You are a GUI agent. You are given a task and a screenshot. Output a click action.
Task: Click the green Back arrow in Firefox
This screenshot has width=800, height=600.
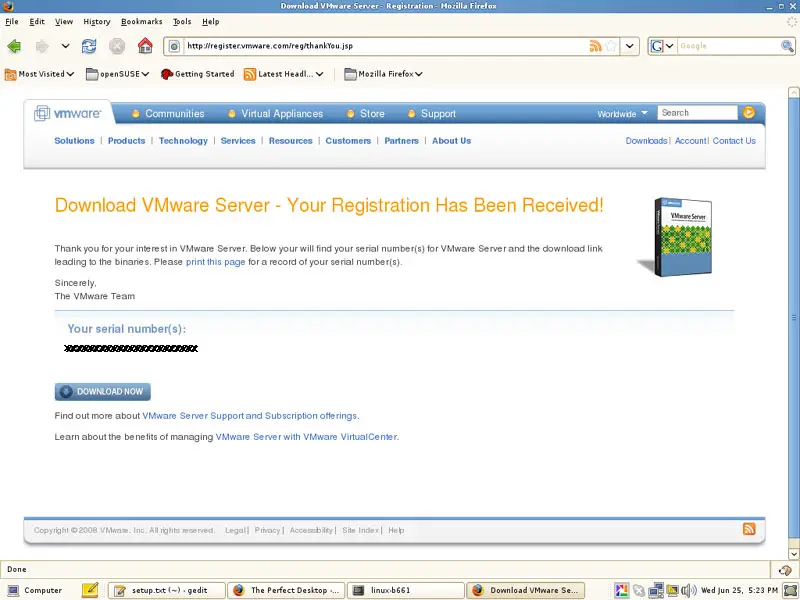[14, 46]
